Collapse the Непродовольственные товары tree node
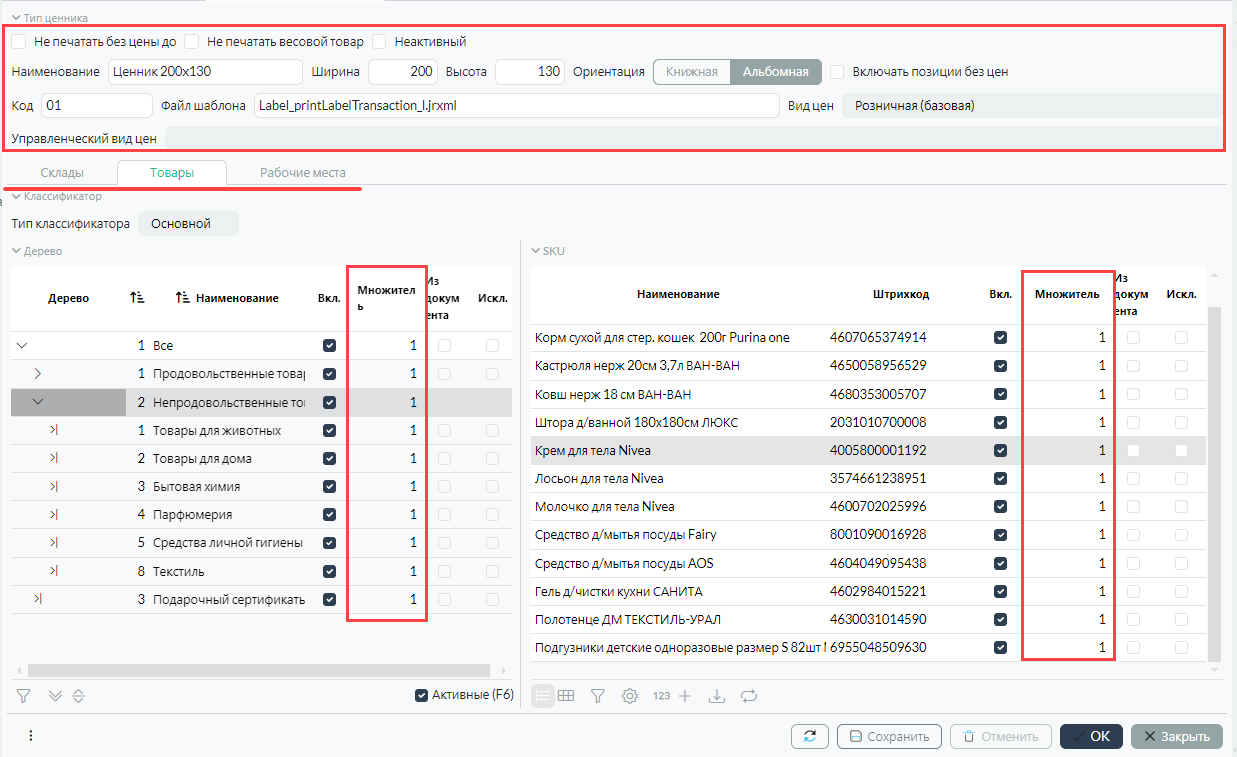 pyautogui.click(x=39, y=402)
